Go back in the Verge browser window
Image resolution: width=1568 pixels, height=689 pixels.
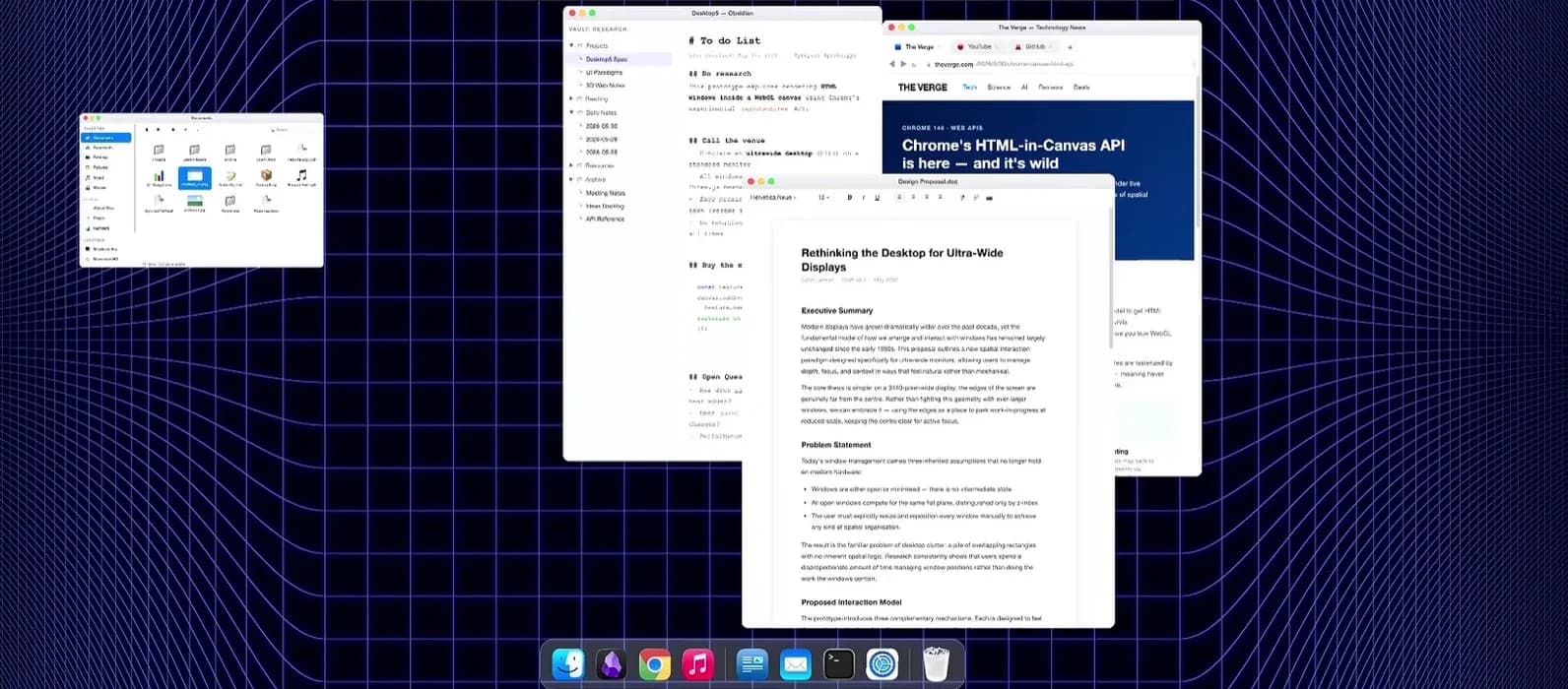click(x=892, y=64)
